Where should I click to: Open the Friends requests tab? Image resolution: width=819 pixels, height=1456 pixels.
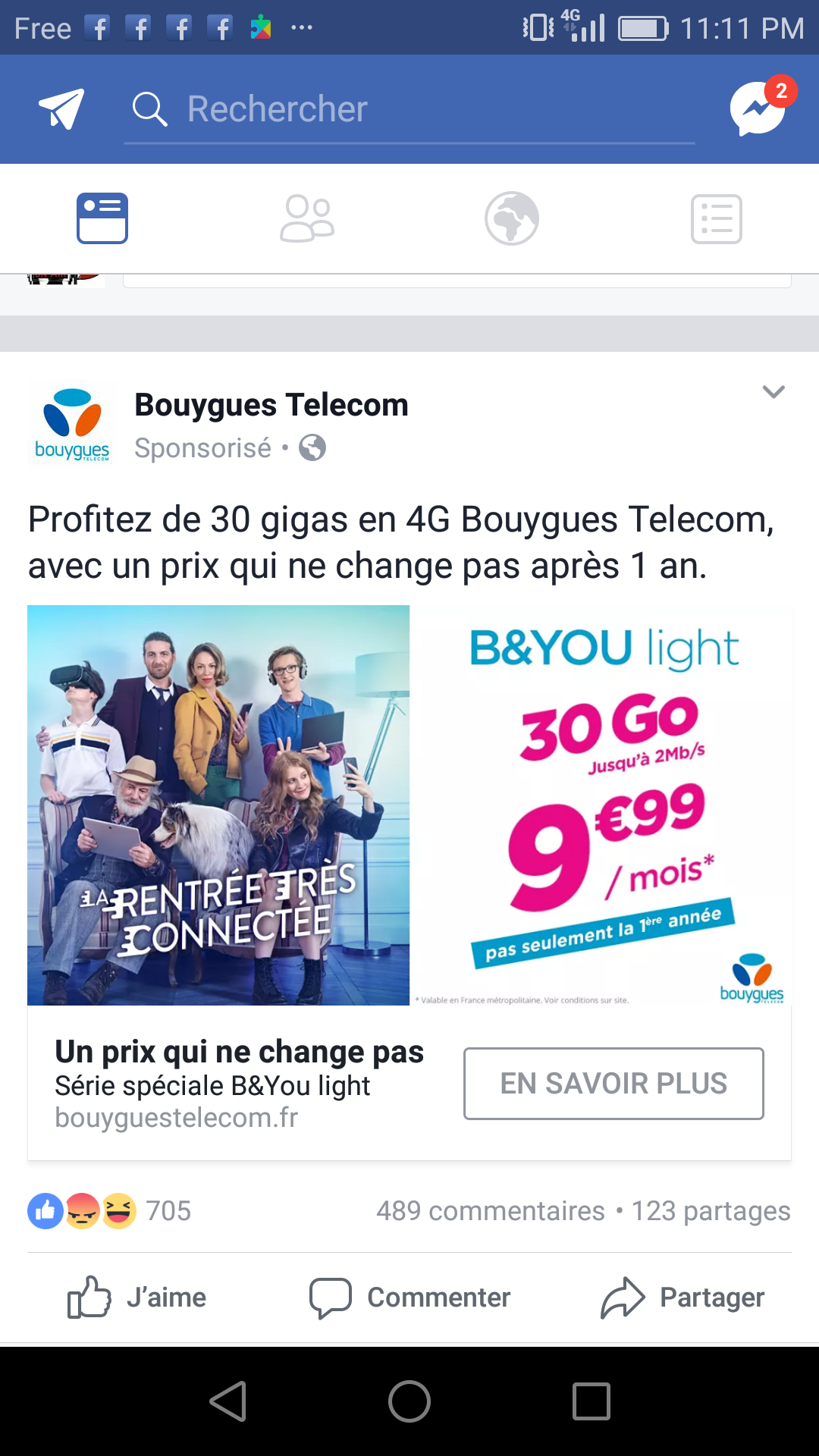(x=307, y=218)
